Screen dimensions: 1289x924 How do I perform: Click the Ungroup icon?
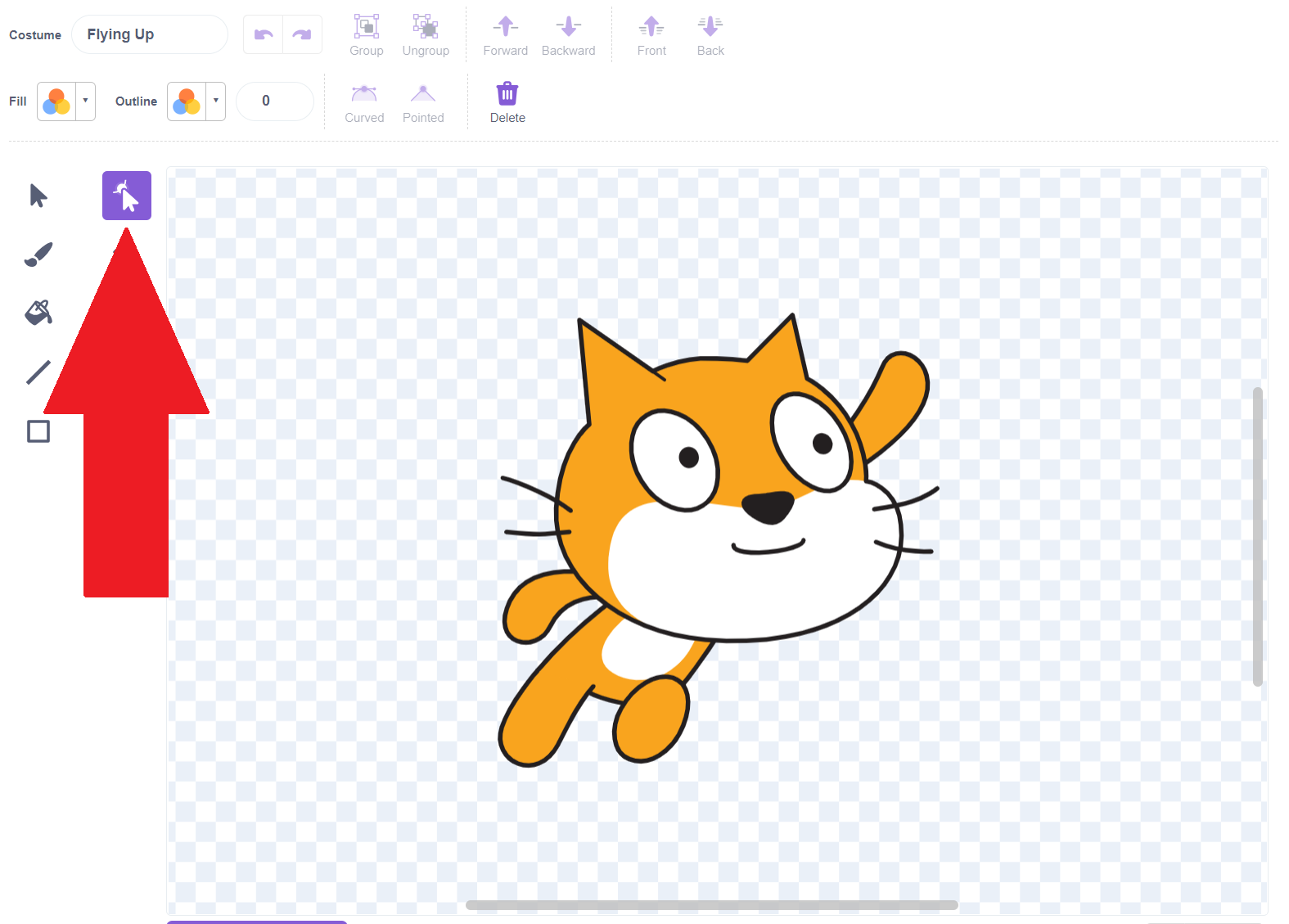point(426,26)
